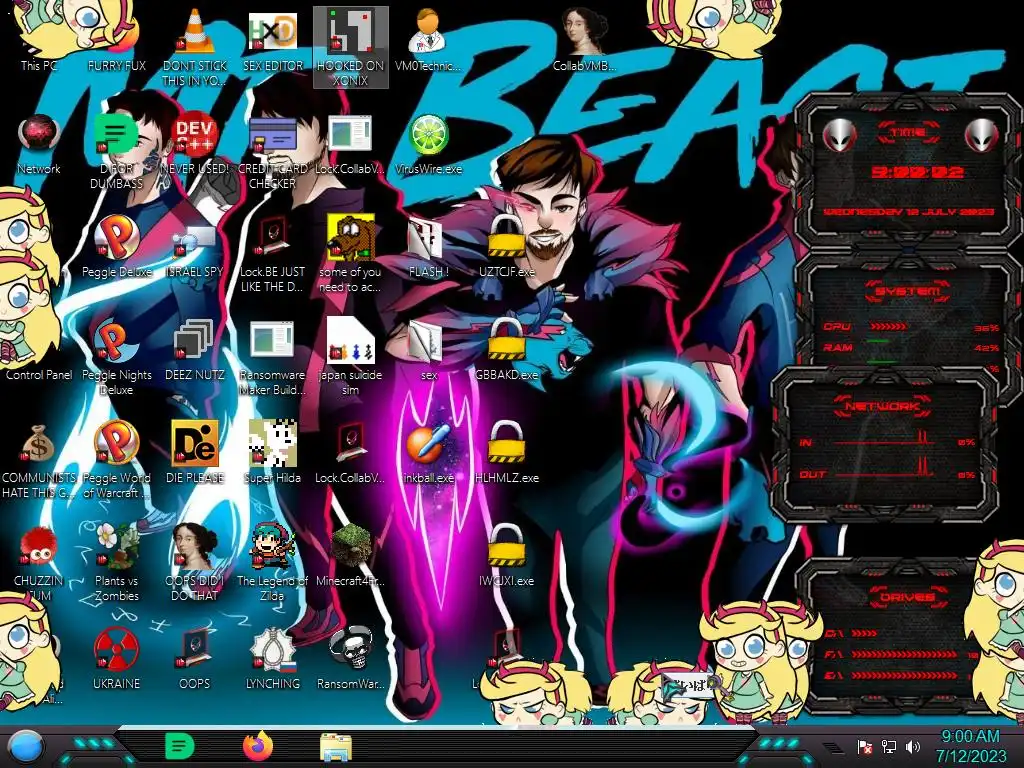Click the E:\ drive usage bar
This screenshot has width=1024, height=768.
904,675
